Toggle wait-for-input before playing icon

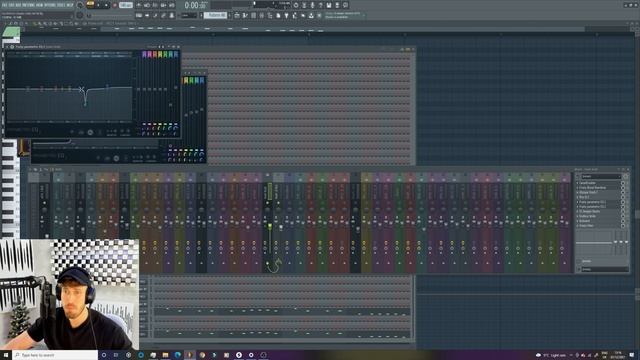(x=147, y=5)
